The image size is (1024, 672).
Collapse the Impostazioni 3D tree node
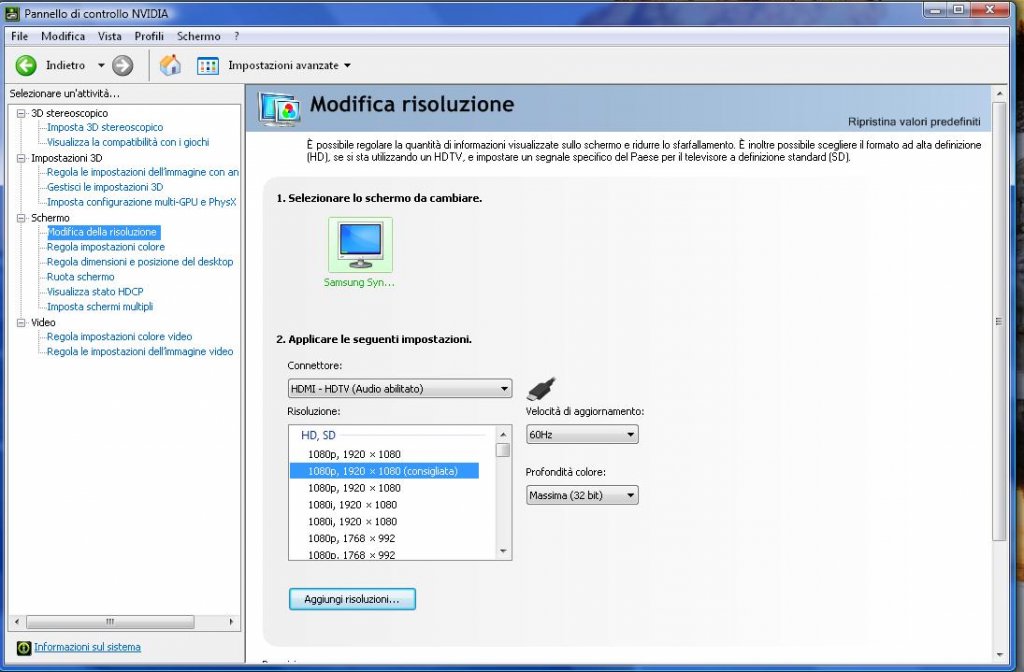click(21, 158)
